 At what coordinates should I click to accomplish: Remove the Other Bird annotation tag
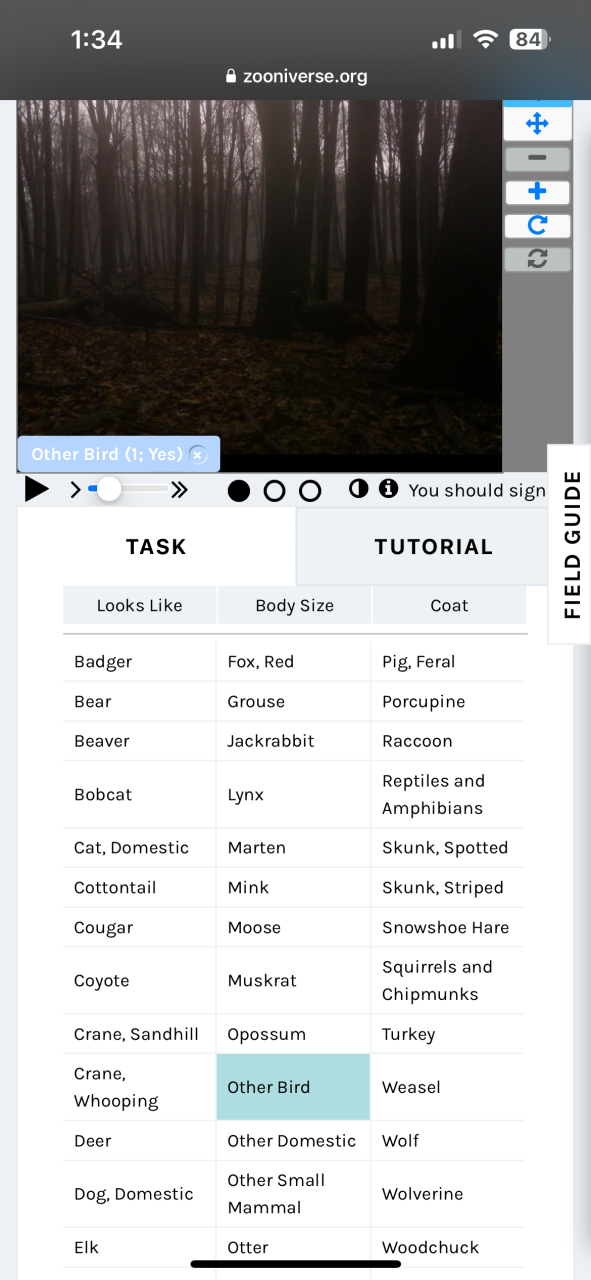point(198,455)
